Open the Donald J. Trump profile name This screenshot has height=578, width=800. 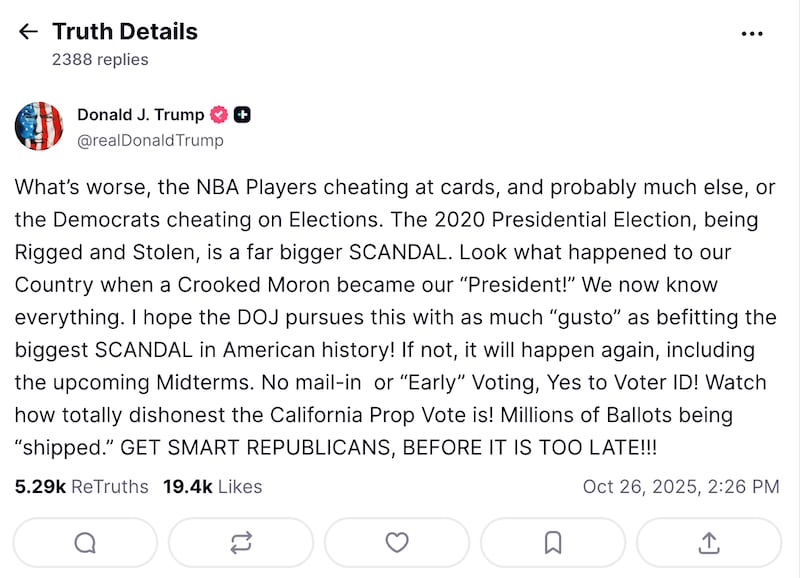(140, 115)
